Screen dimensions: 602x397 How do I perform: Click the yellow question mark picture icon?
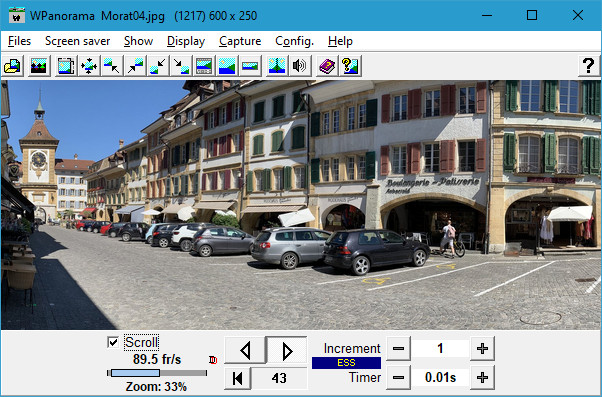(350, 66)
